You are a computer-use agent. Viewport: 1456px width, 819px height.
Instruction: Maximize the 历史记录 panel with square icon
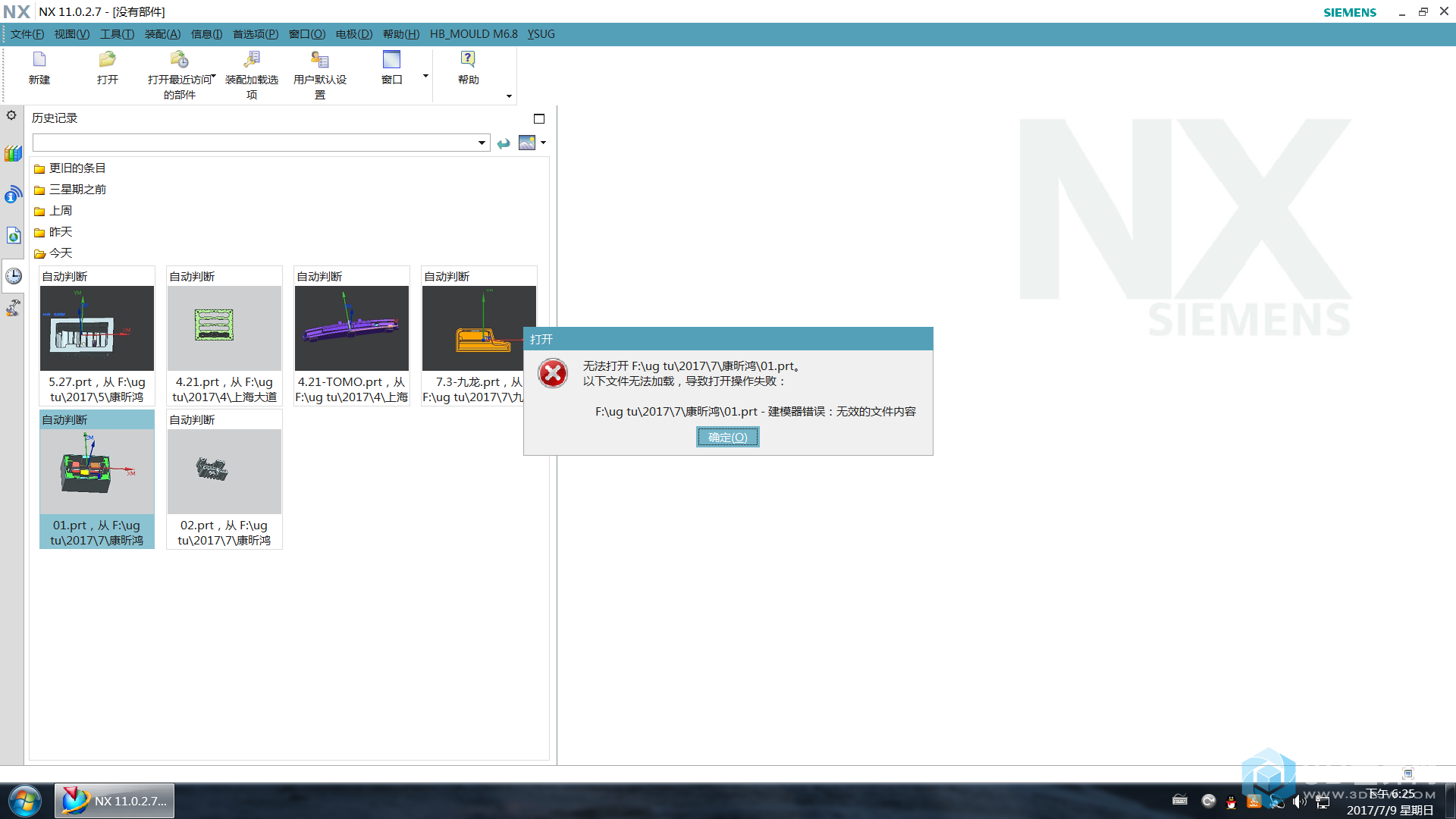(539, 118)
